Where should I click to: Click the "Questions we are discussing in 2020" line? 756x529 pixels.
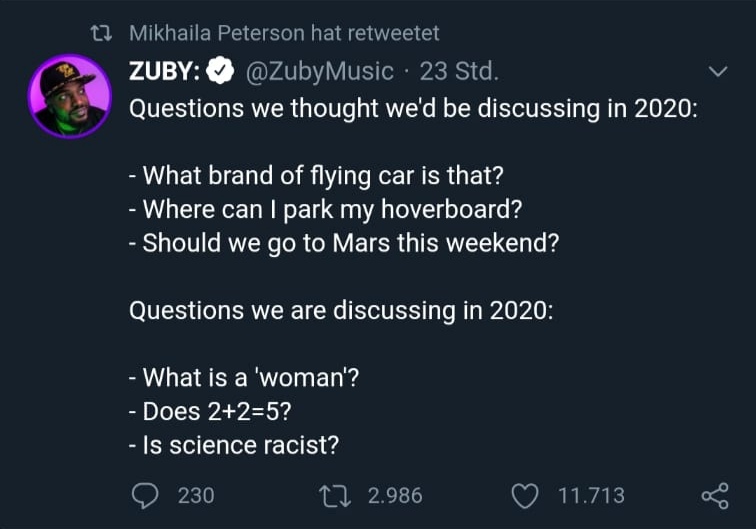pyautogui.click(x=341, y=310)
